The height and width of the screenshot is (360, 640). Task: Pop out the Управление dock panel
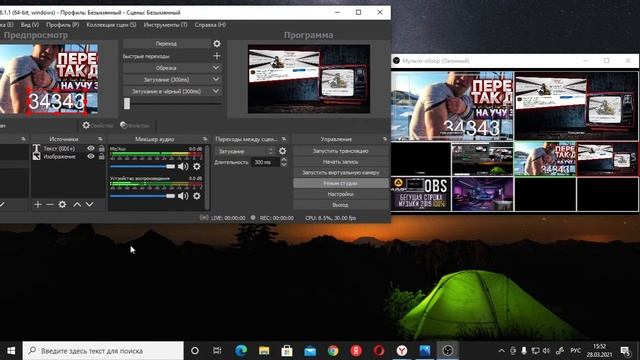[384, 139]
